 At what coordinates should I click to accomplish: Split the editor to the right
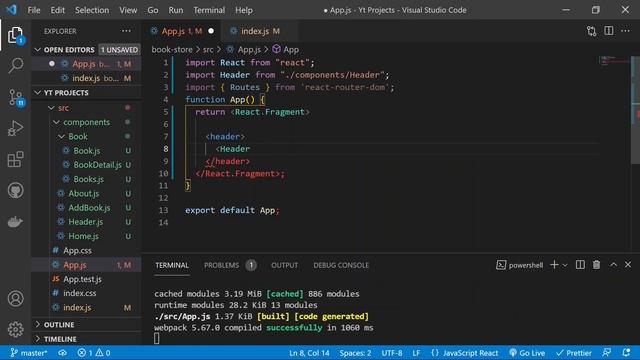609,31
